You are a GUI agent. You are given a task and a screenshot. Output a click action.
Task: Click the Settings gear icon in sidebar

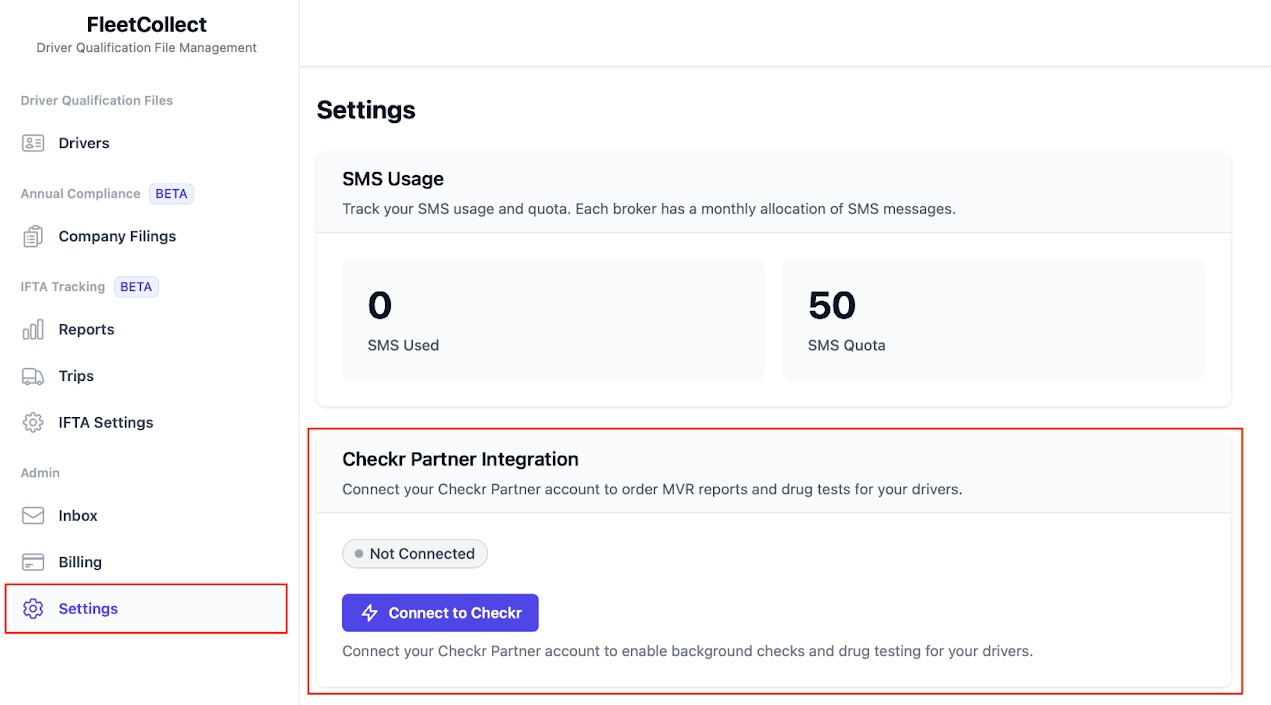[33, 609]
